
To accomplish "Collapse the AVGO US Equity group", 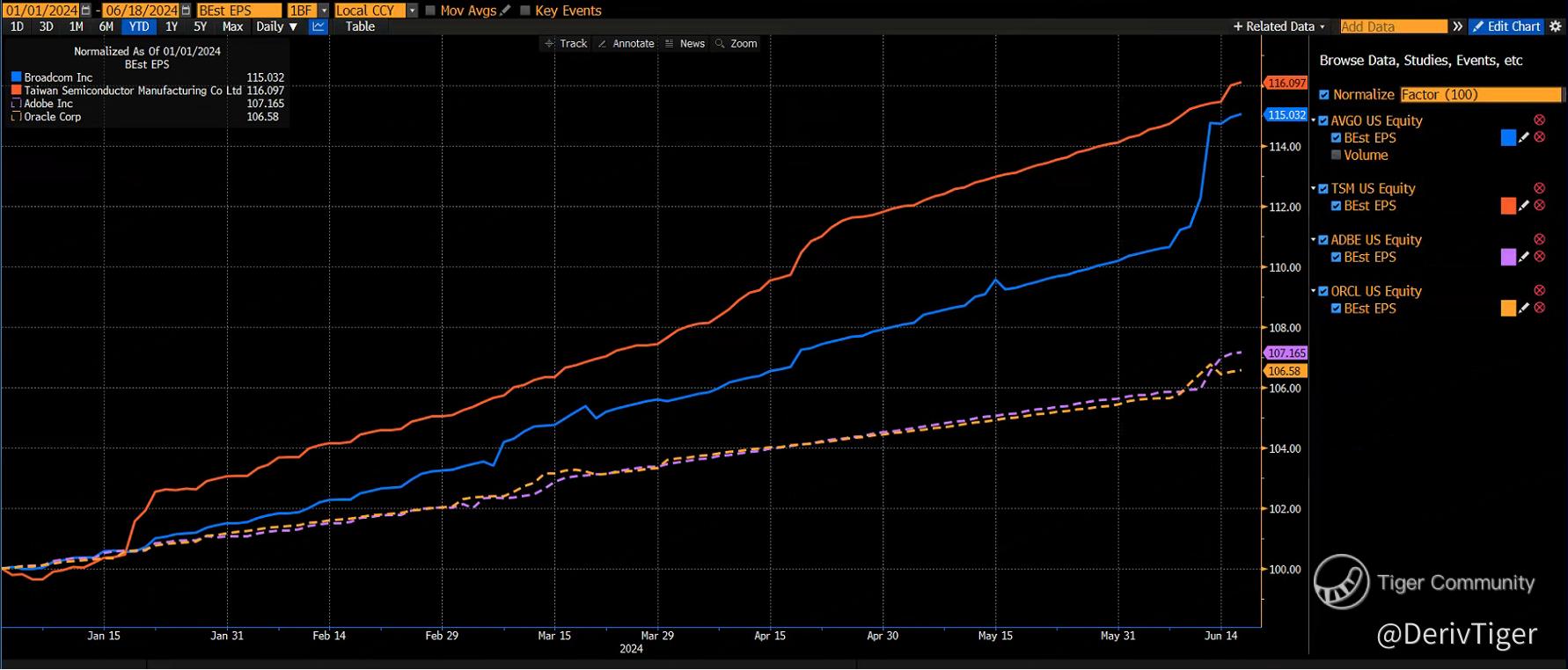I will click(x=1314, y=120).
